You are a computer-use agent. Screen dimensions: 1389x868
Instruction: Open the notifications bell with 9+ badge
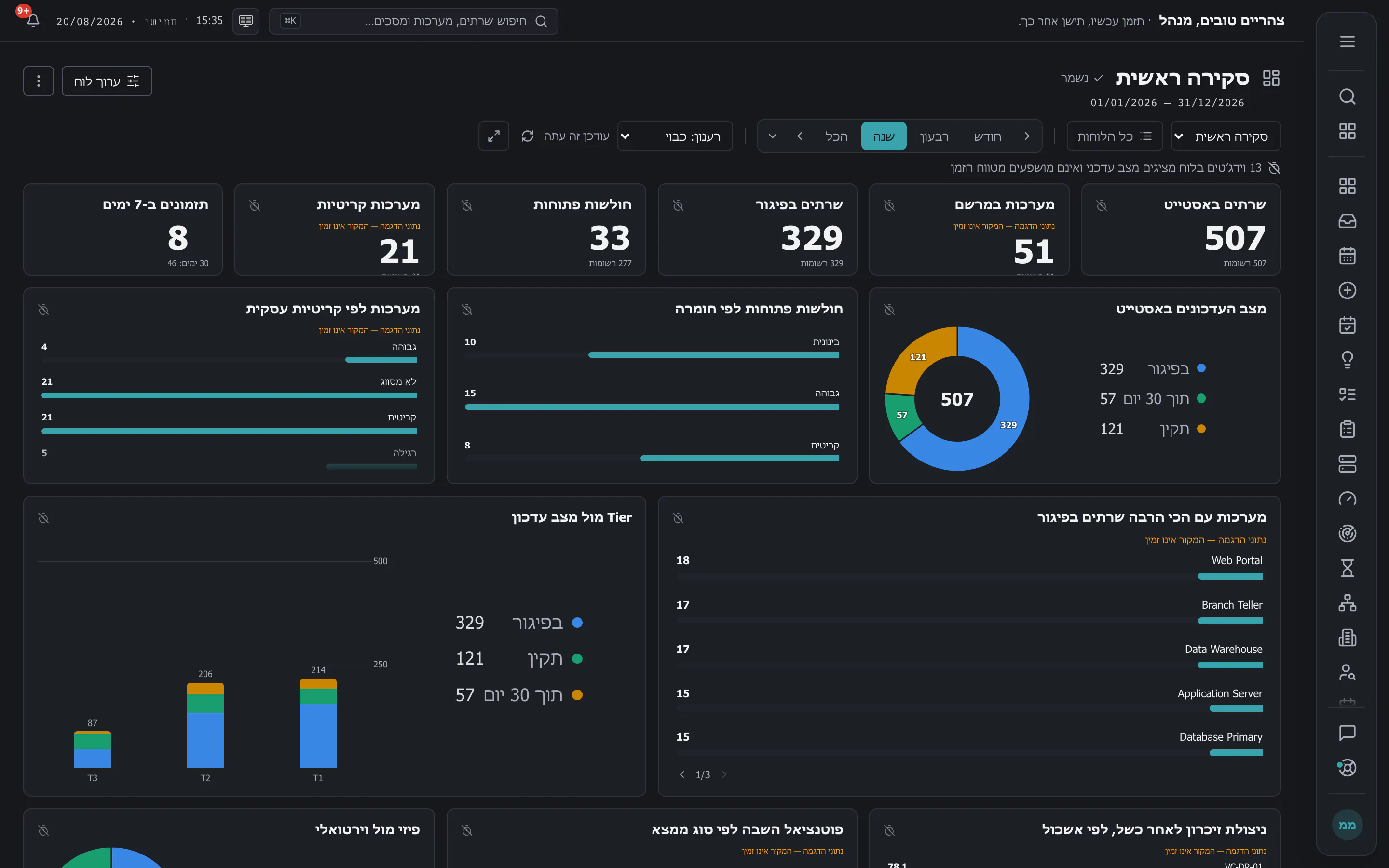click(33, 21)
